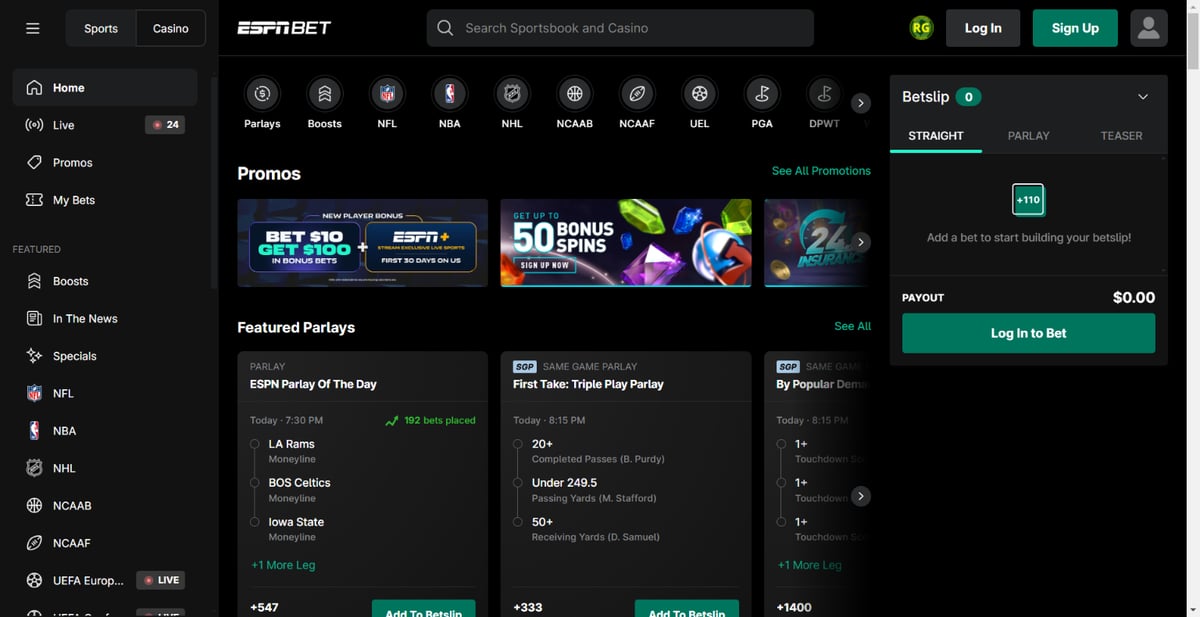Select the NCAAB basketball icon in top row
Image resolution: width=1200 pixels, height=617 pixels.
pyautogui.click(x=574, y=94)
